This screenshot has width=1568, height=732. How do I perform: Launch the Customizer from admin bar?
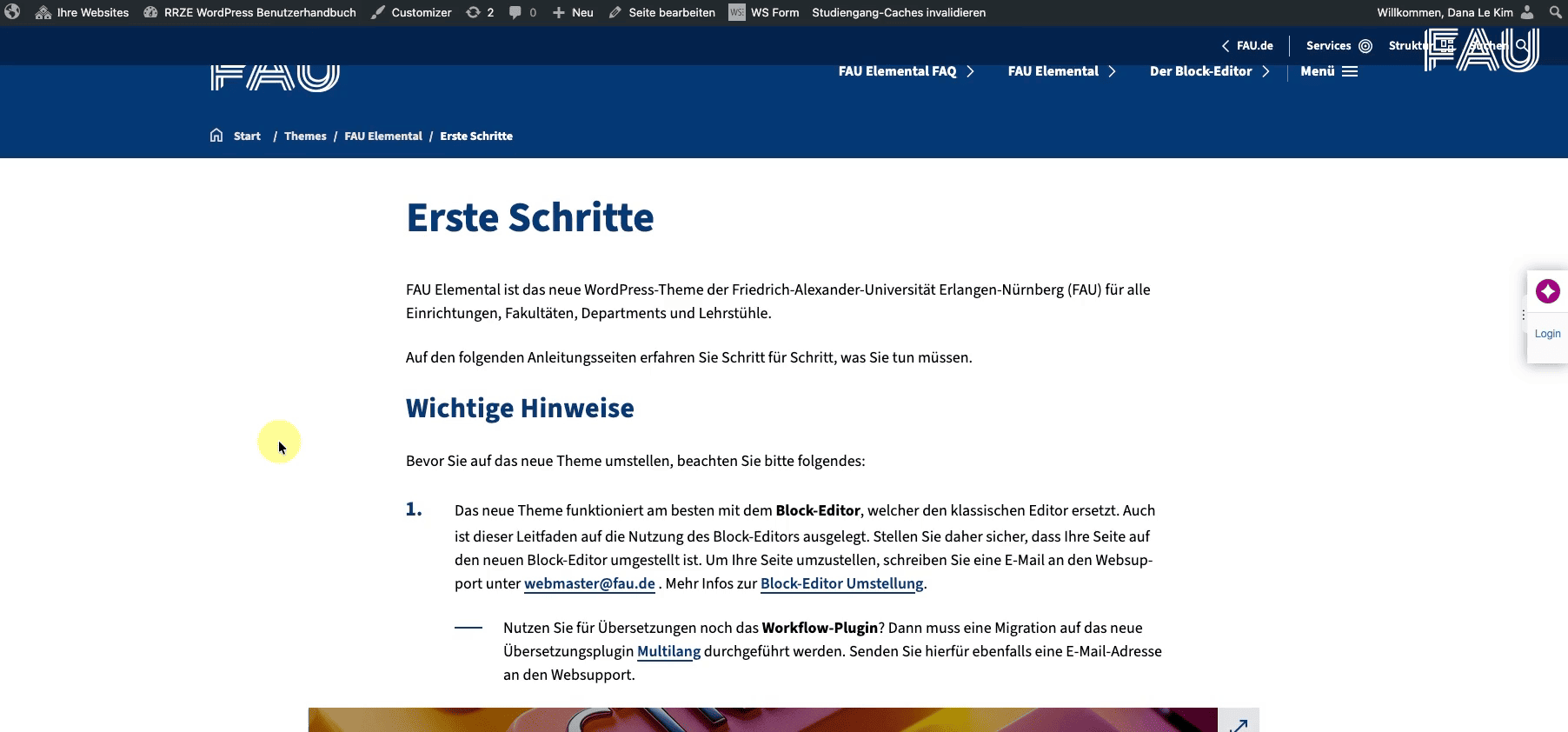[411, 12]
